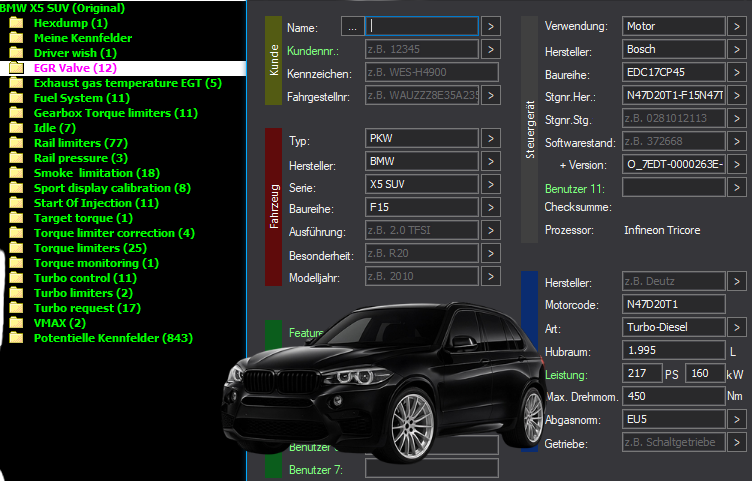Open the Verwendung Motor arrow dropdown
Screen dimensions: 752x481
coord(737,26)
